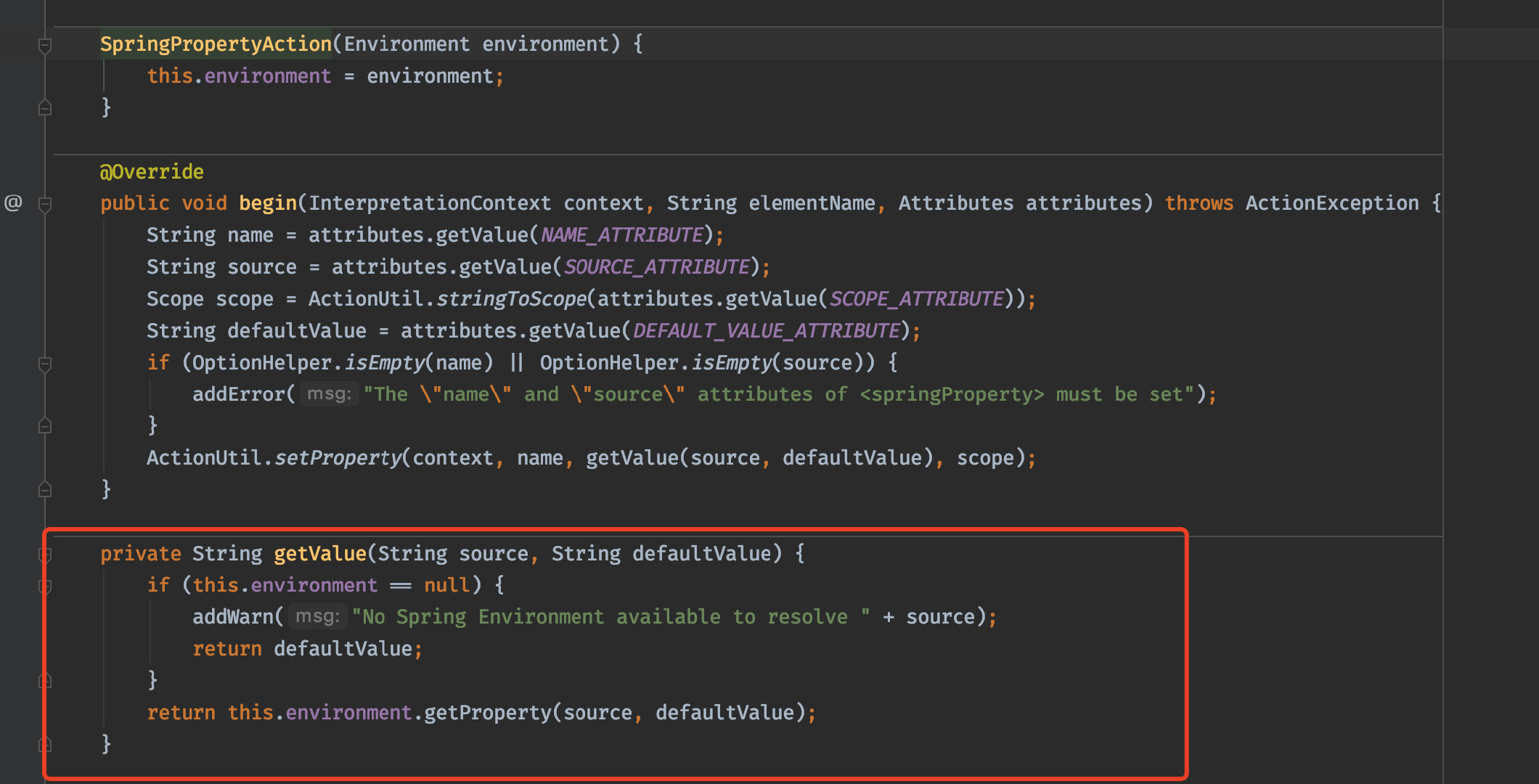Click the setProperty method call
1539x784 pixels.
[338, 458]
